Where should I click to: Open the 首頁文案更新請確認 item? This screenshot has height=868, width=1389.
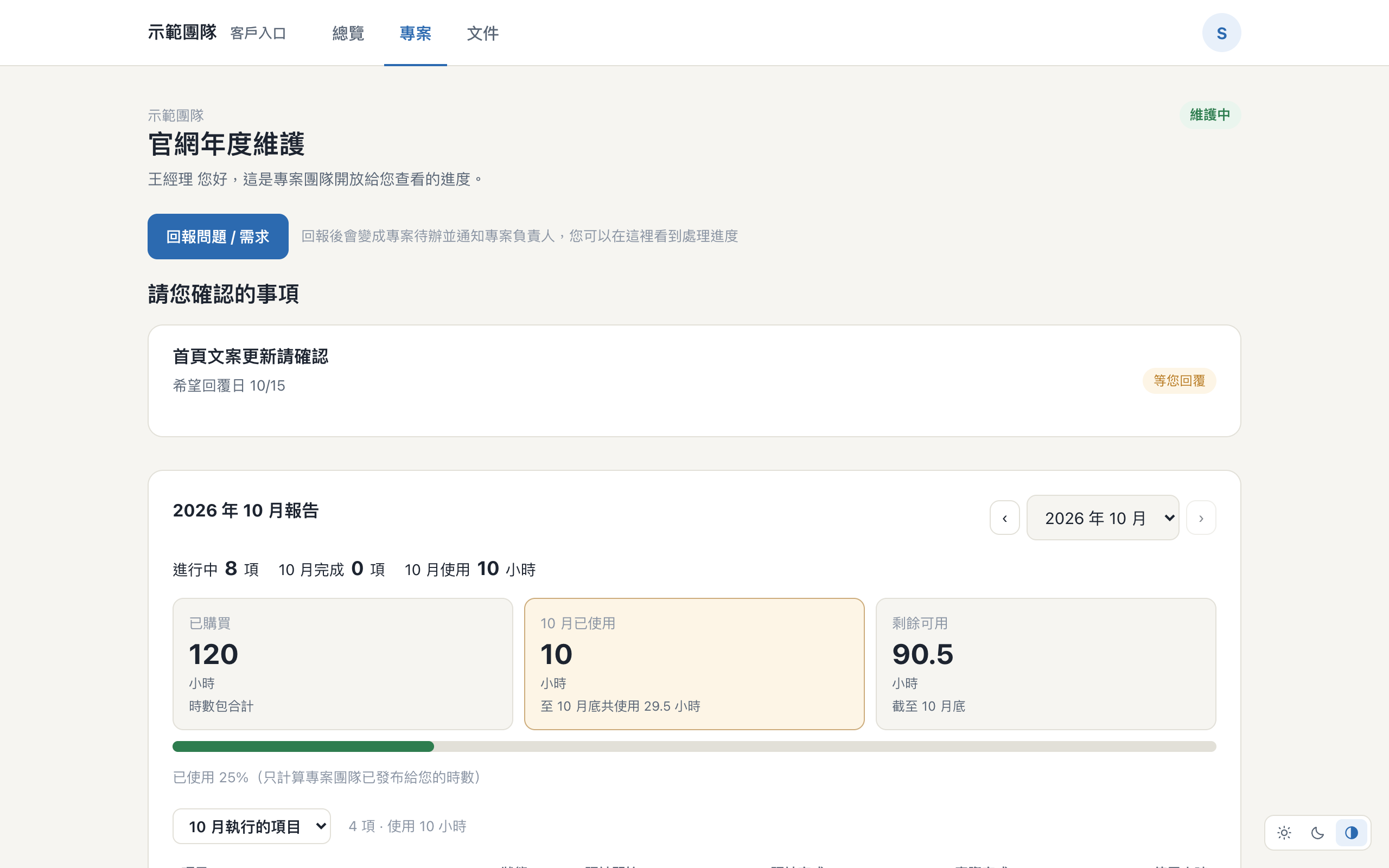pos(694,381)
